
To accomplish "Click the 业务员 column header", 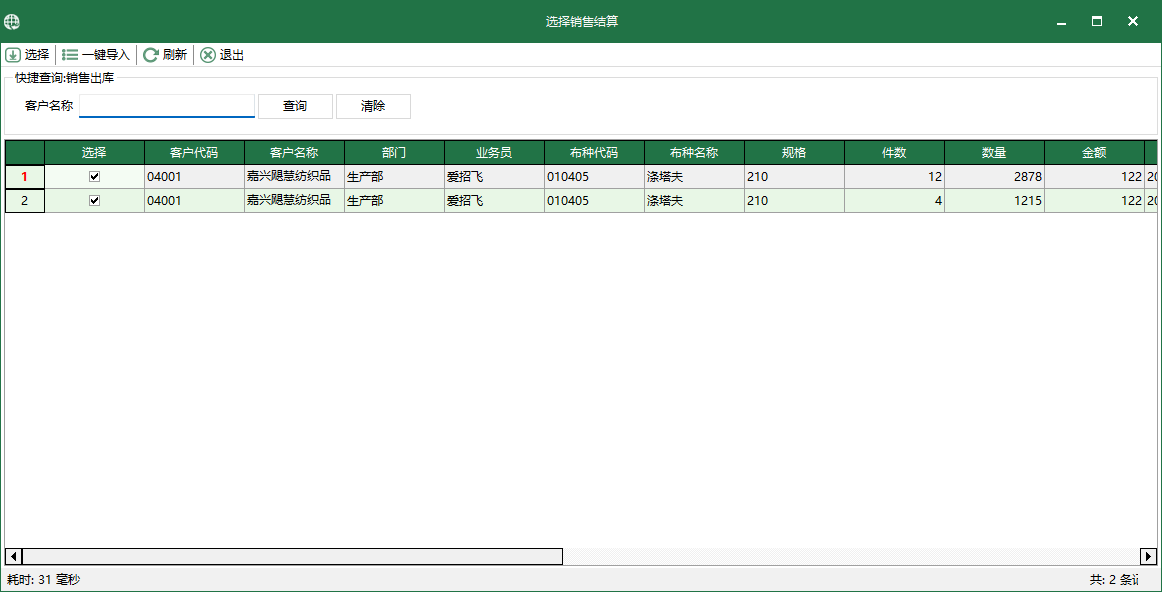I will click(494, 152).
